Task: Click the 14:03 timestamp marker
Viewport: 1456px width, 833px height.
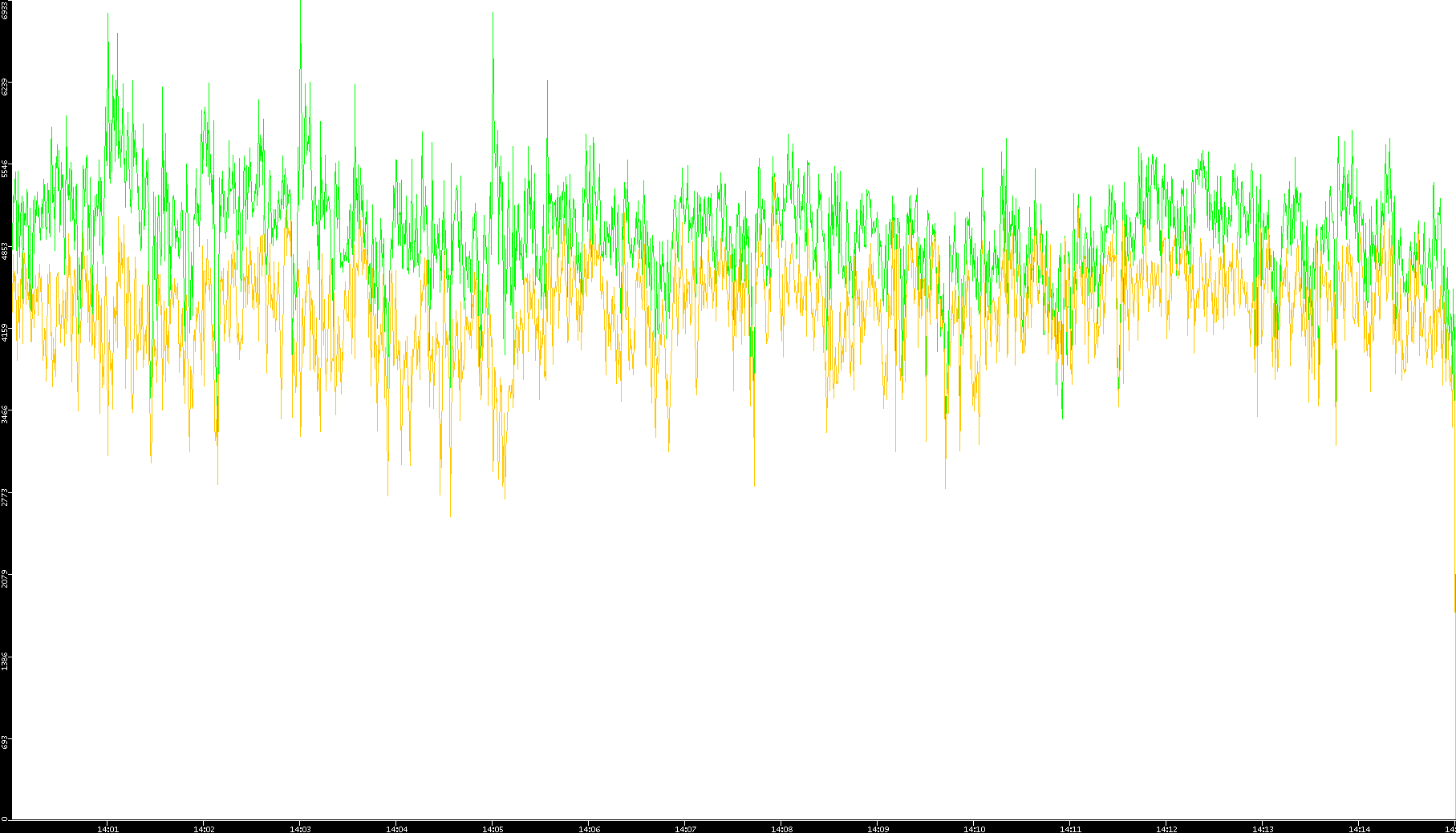Action: pyautogui.click(x=300, y=829)
